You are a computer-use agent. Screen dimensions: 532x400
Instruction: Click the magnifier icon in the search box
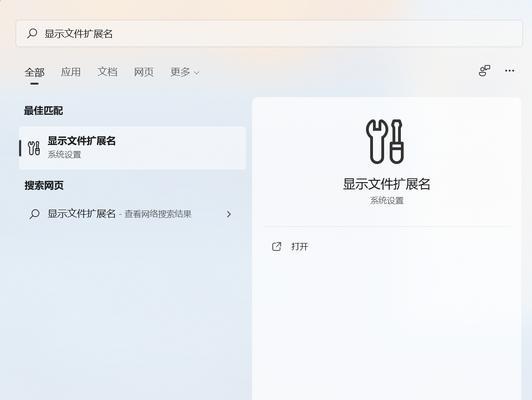click(x=32, y=33)
